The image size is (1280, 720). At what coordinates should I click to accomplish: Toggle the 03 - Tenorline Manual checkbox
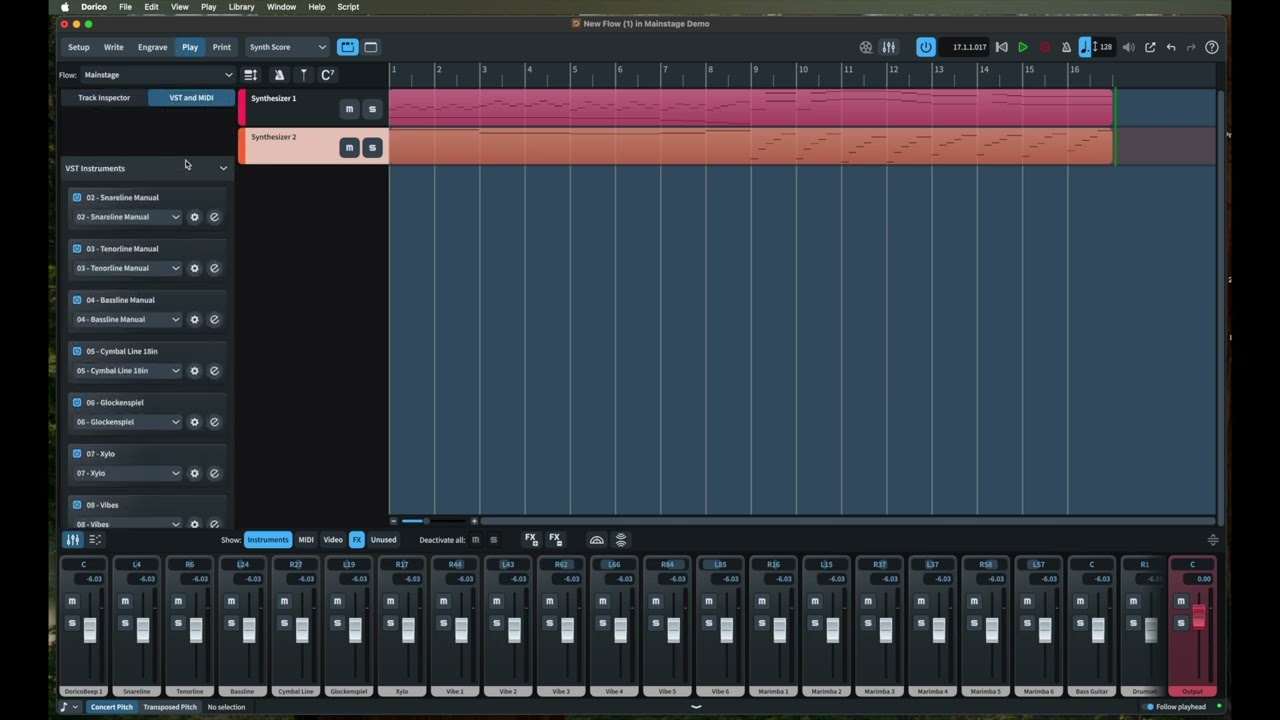coord(77,248)
